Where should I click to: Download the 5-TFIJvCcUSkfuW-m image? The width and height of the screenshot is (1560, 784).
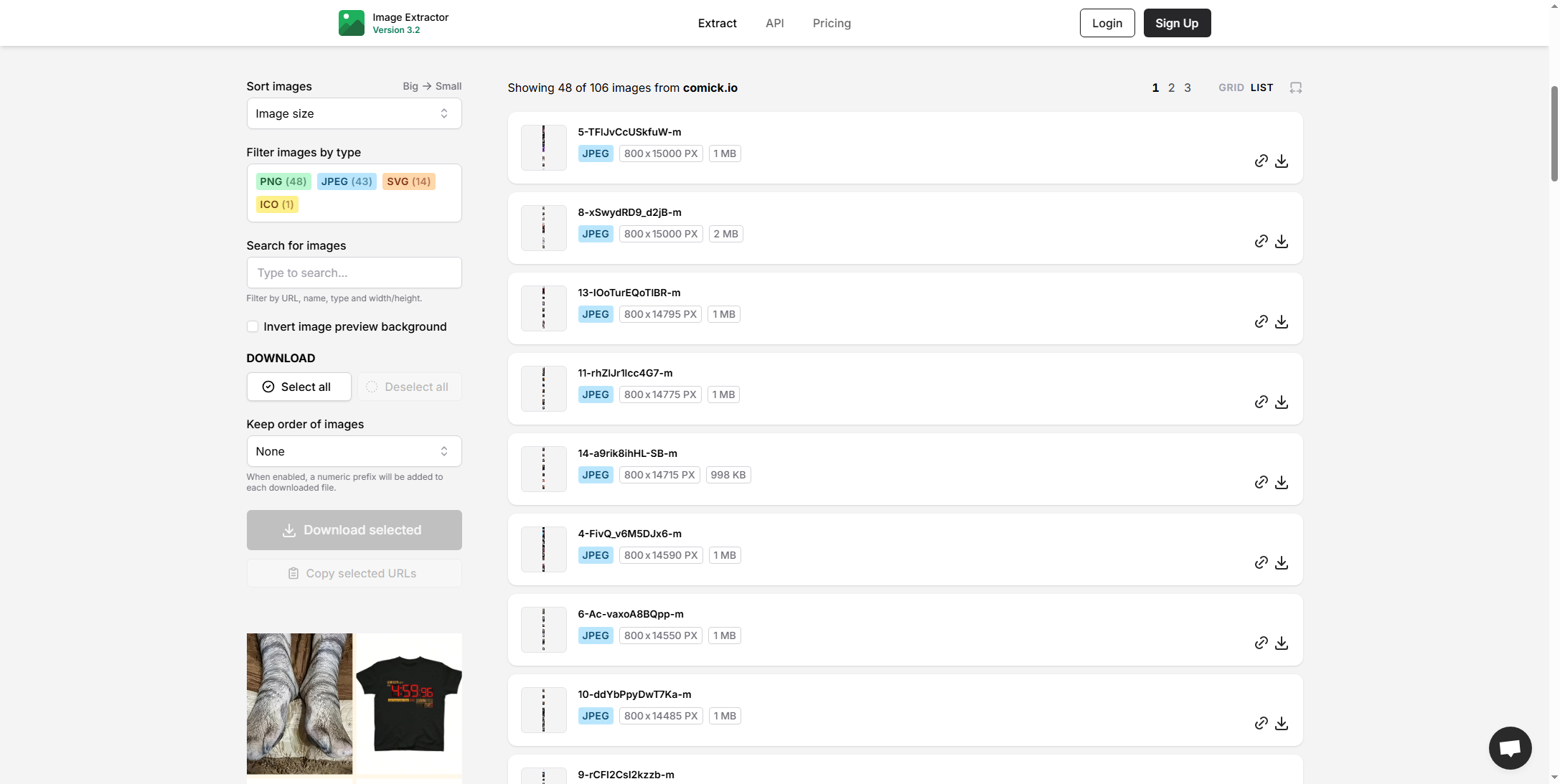pyautogui.click(x=1282, y=161)
